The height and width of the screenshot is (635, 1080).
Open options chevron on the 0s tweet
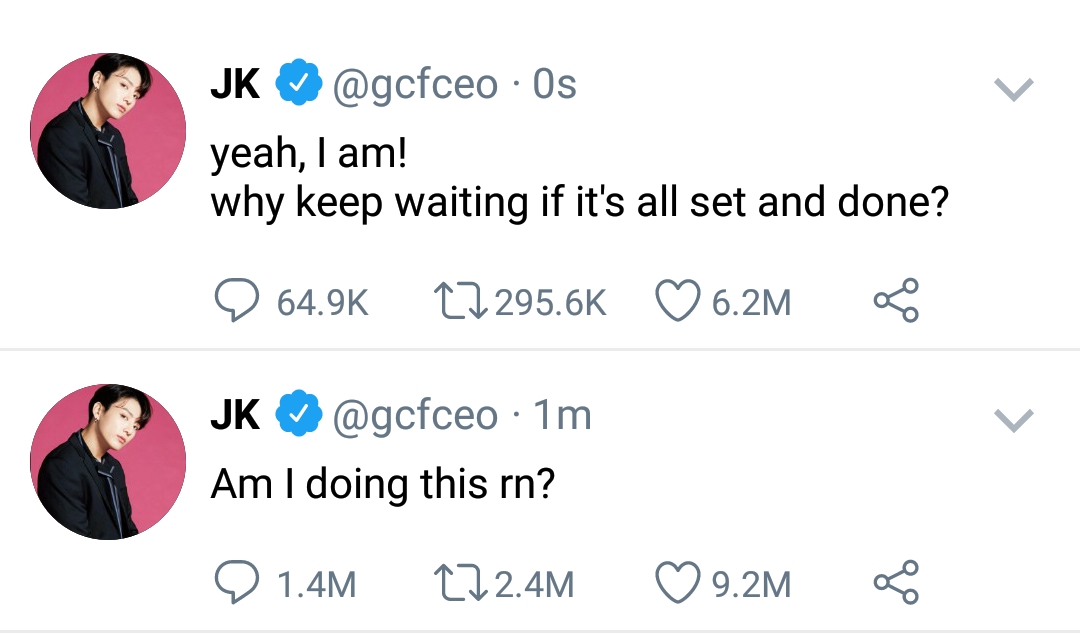pos(1014,92)
